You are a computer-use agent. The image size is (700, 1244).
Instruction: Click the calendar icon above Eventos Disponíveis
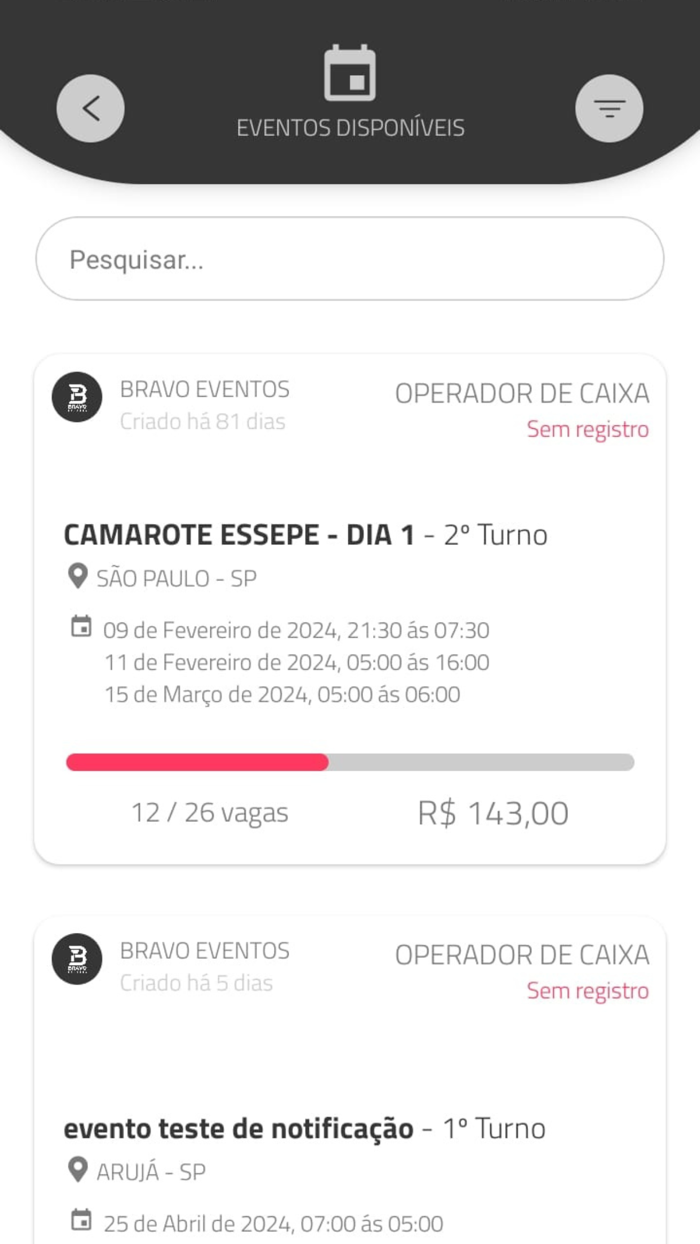pyautogui.click(x=350, y=70)
